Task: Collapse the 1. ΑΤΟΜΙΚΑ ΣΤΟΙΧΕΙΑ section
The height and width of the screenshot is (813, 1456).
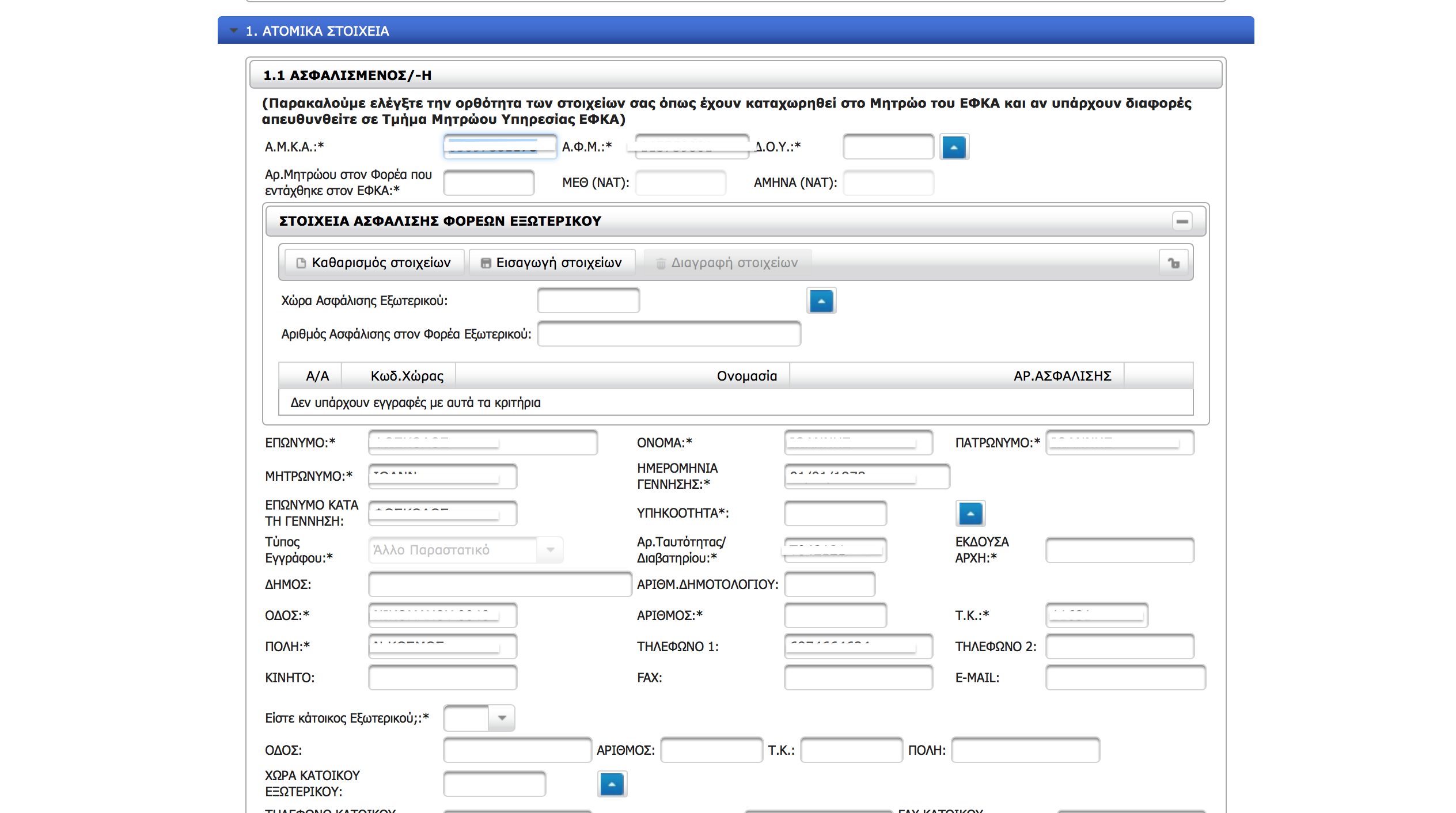Action: tap(234, 31)
